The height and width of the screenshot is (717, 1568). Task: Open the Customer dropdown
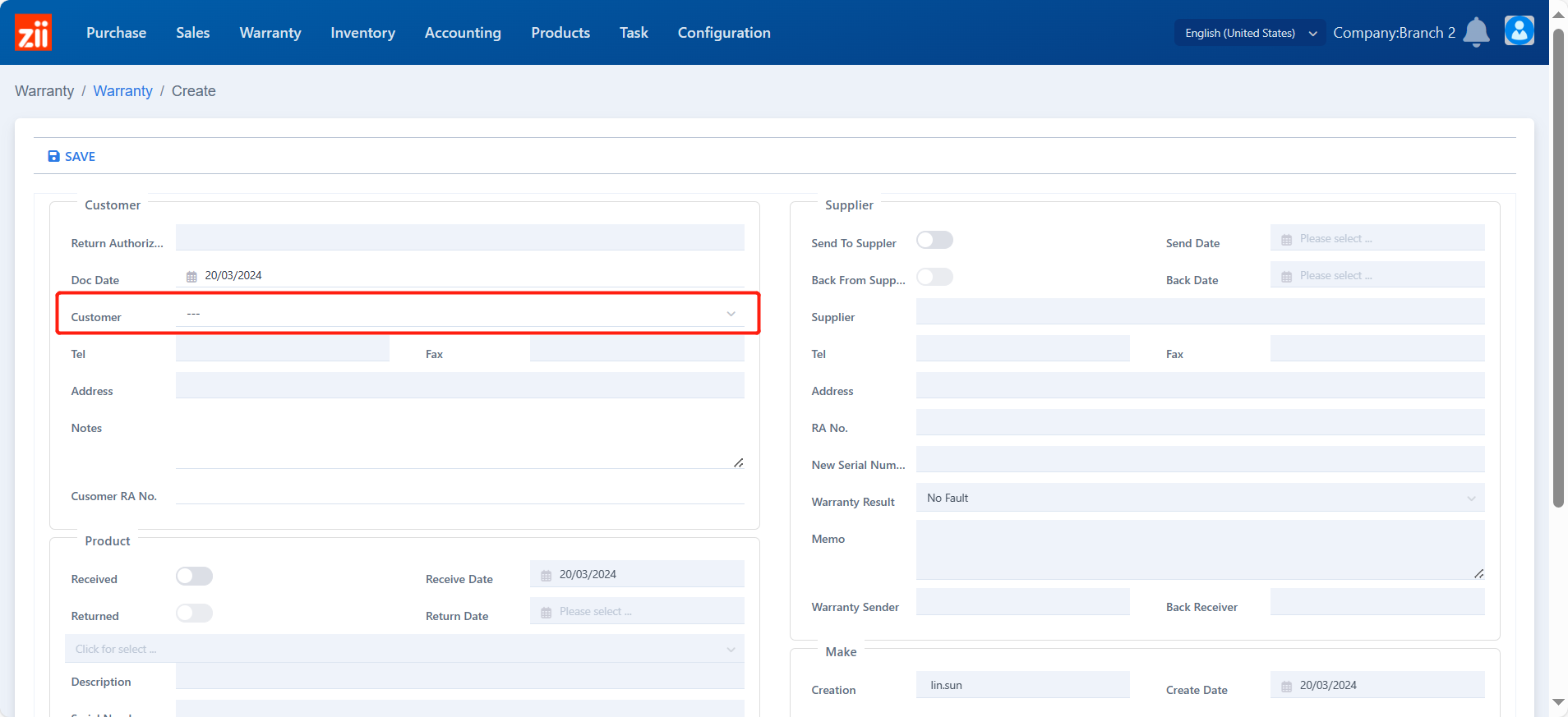click(x=460, y=314)
